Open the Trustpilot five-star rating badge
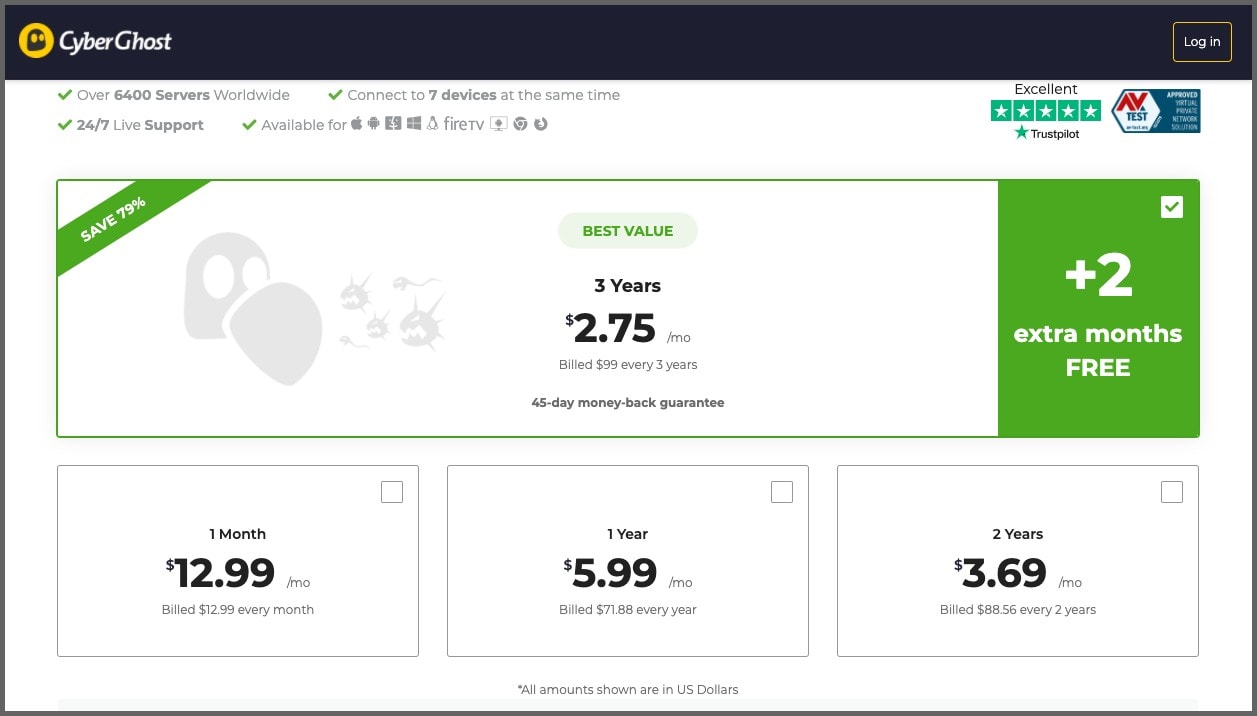1257x716 pixels. pyautogui.click(x=1045, y=112)
